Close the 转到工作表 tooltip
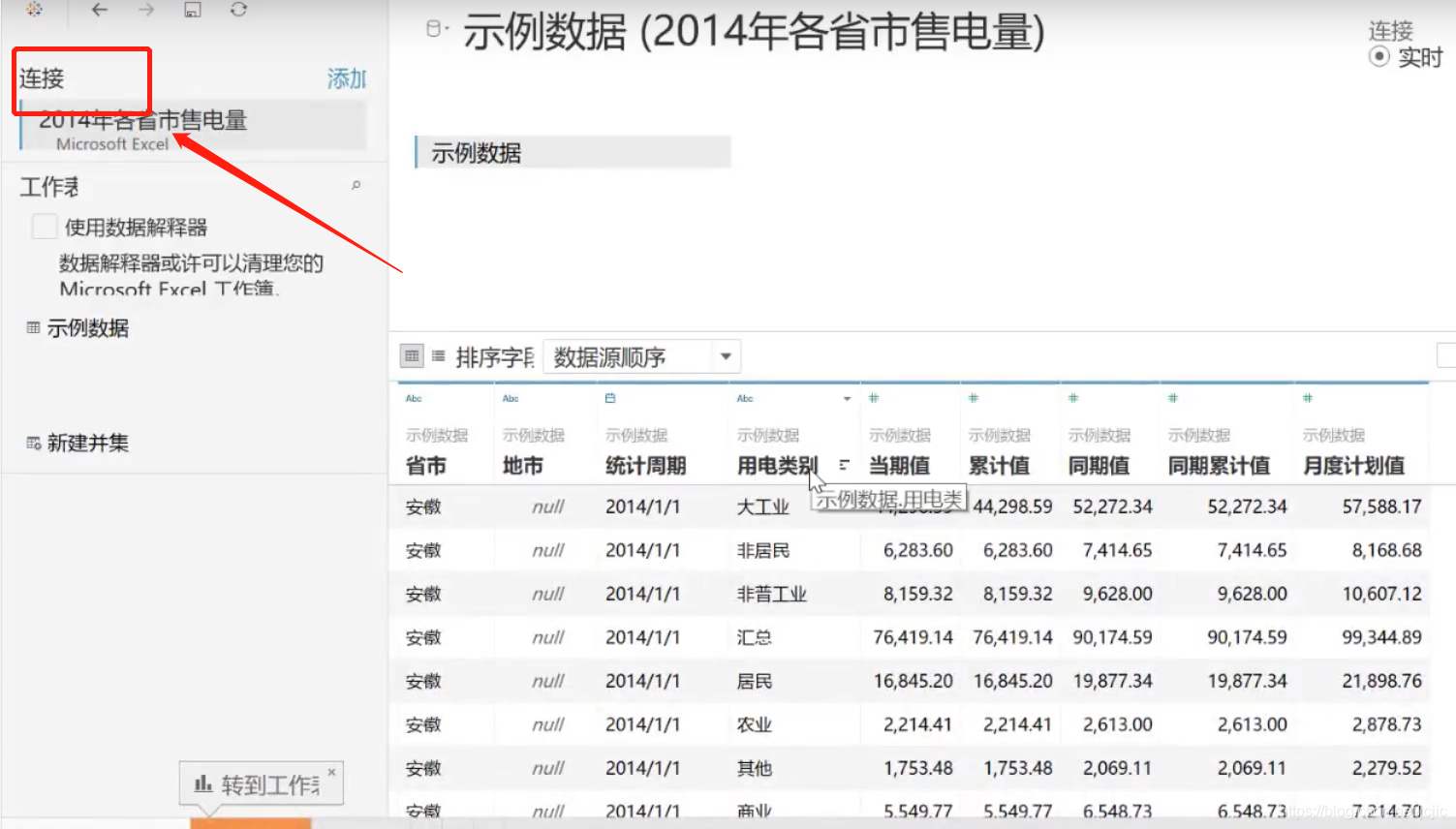This screenshot has height=829, width=1456. tap(332, 772)
